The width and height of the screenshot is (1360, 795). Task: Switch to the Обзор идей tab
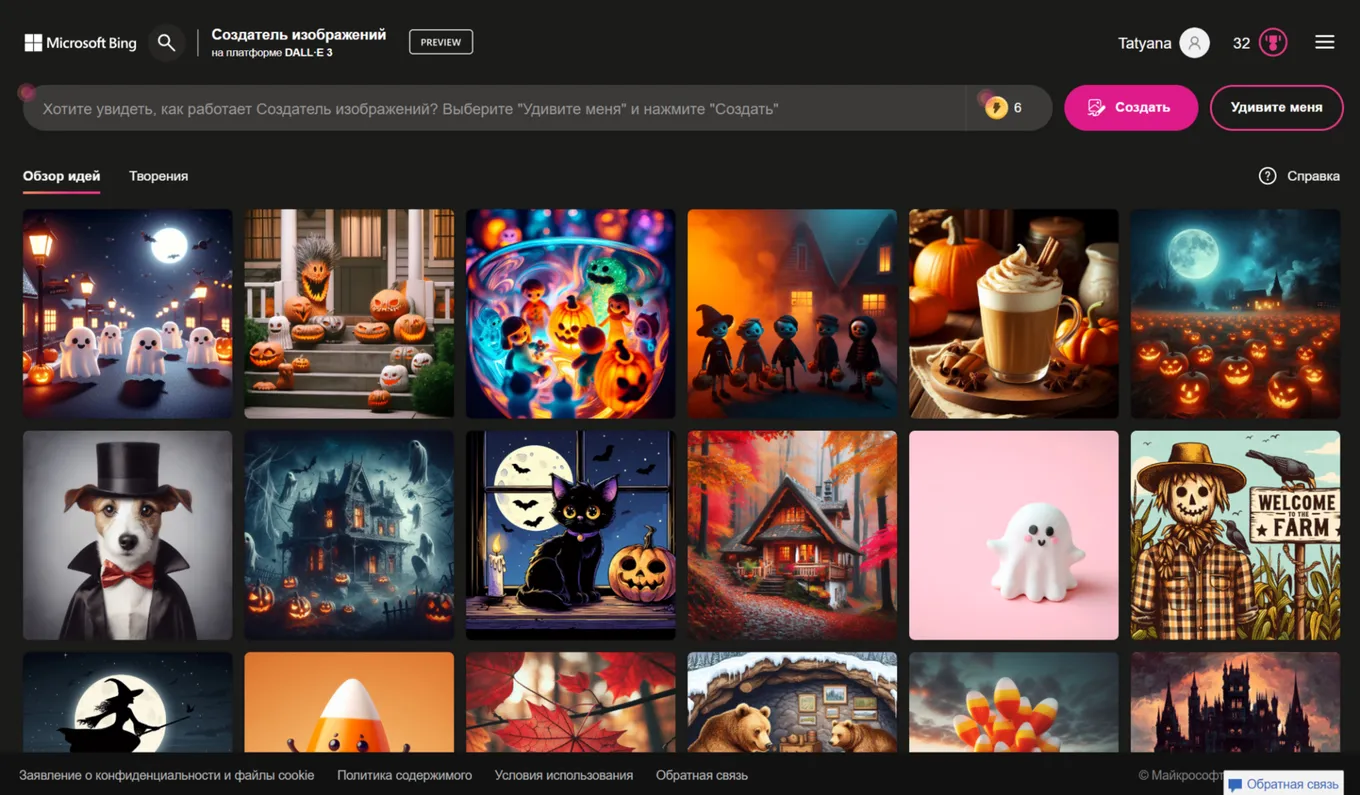click(x=62, y=176)
